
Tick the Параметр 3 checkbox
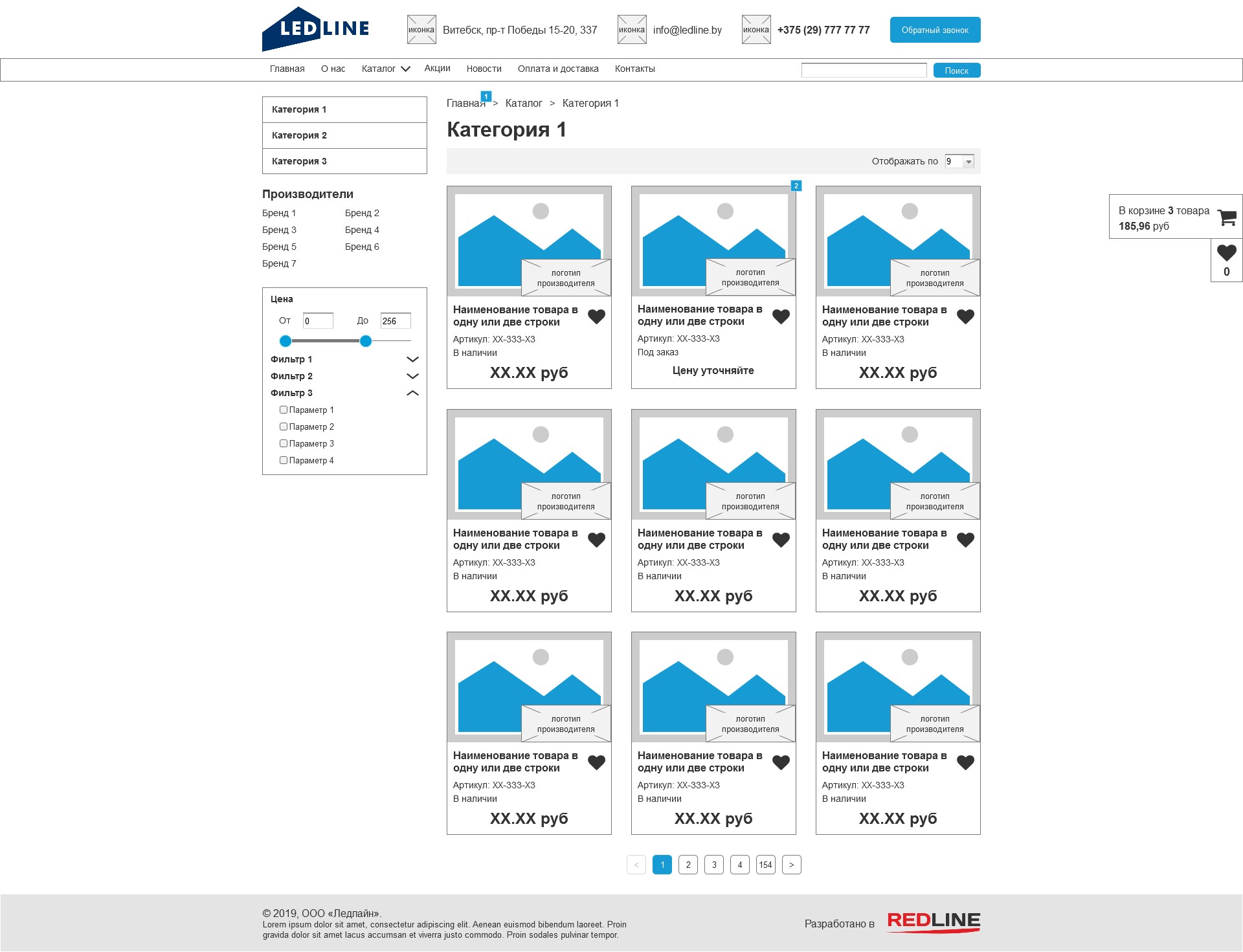(x=284, y=443)
